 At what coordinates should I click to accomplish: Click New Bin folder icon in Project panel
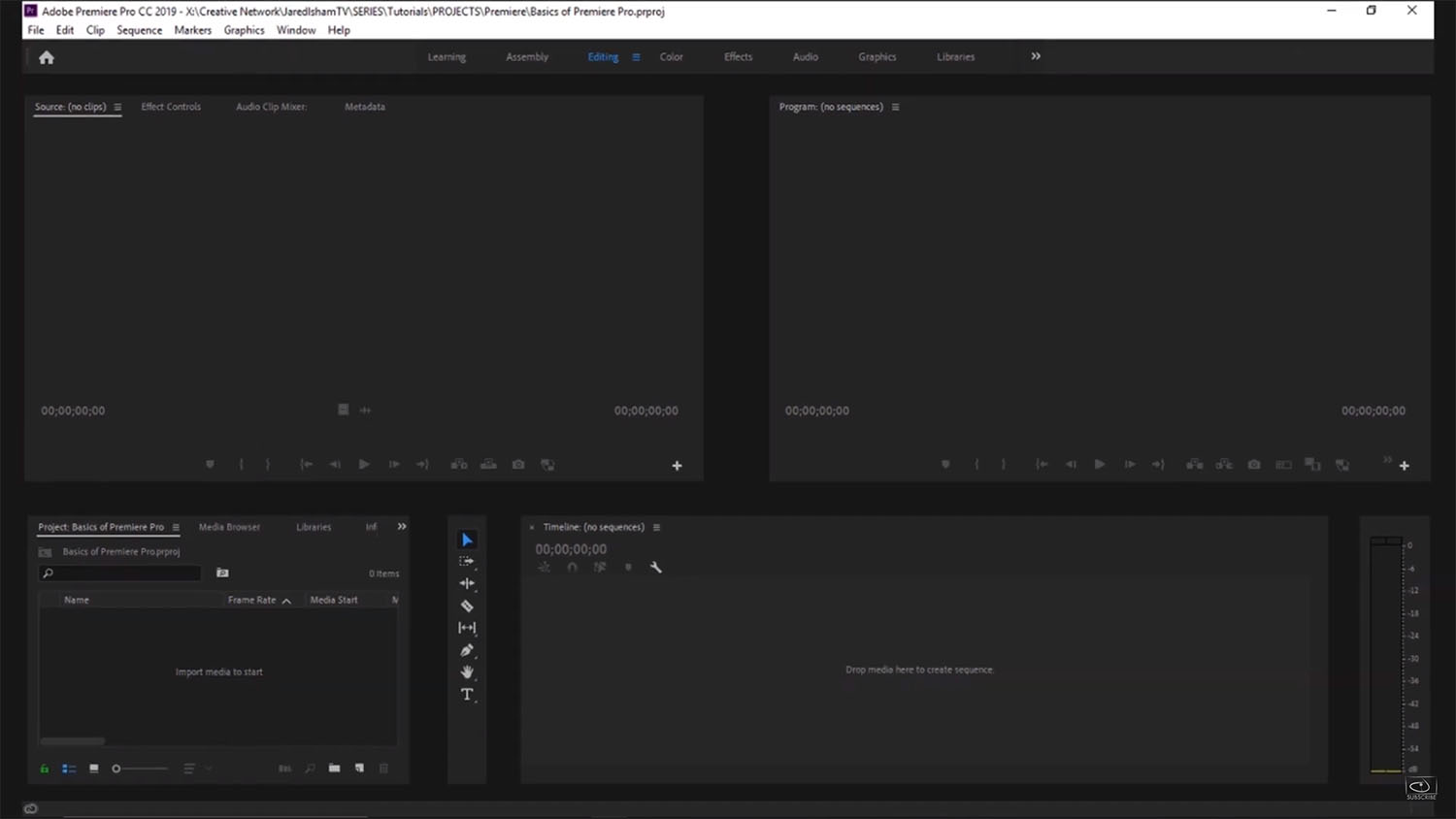(334, 768)
